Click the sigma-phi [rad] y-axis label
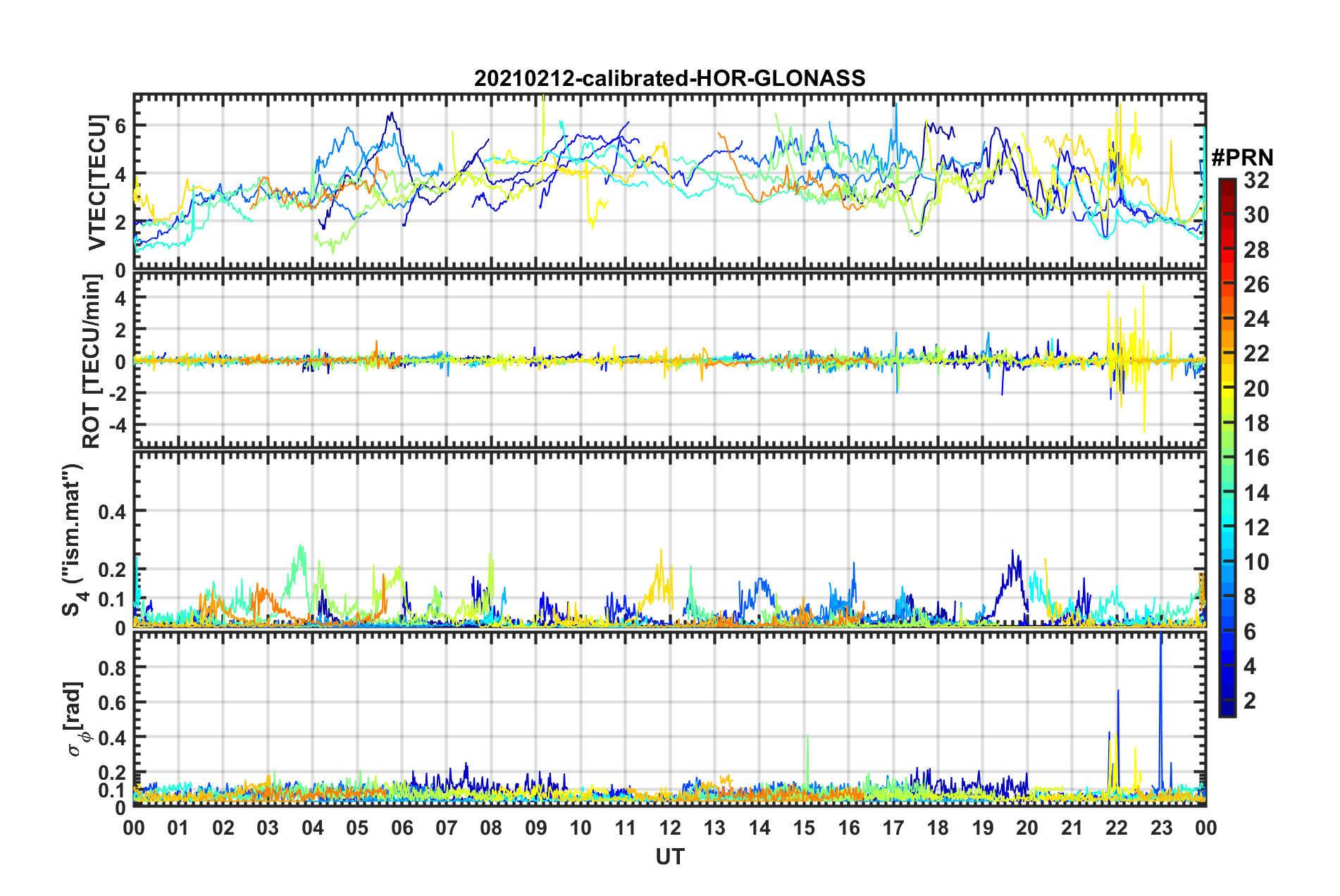Viewport: 1340px width, 896px height. click(76, 719)
